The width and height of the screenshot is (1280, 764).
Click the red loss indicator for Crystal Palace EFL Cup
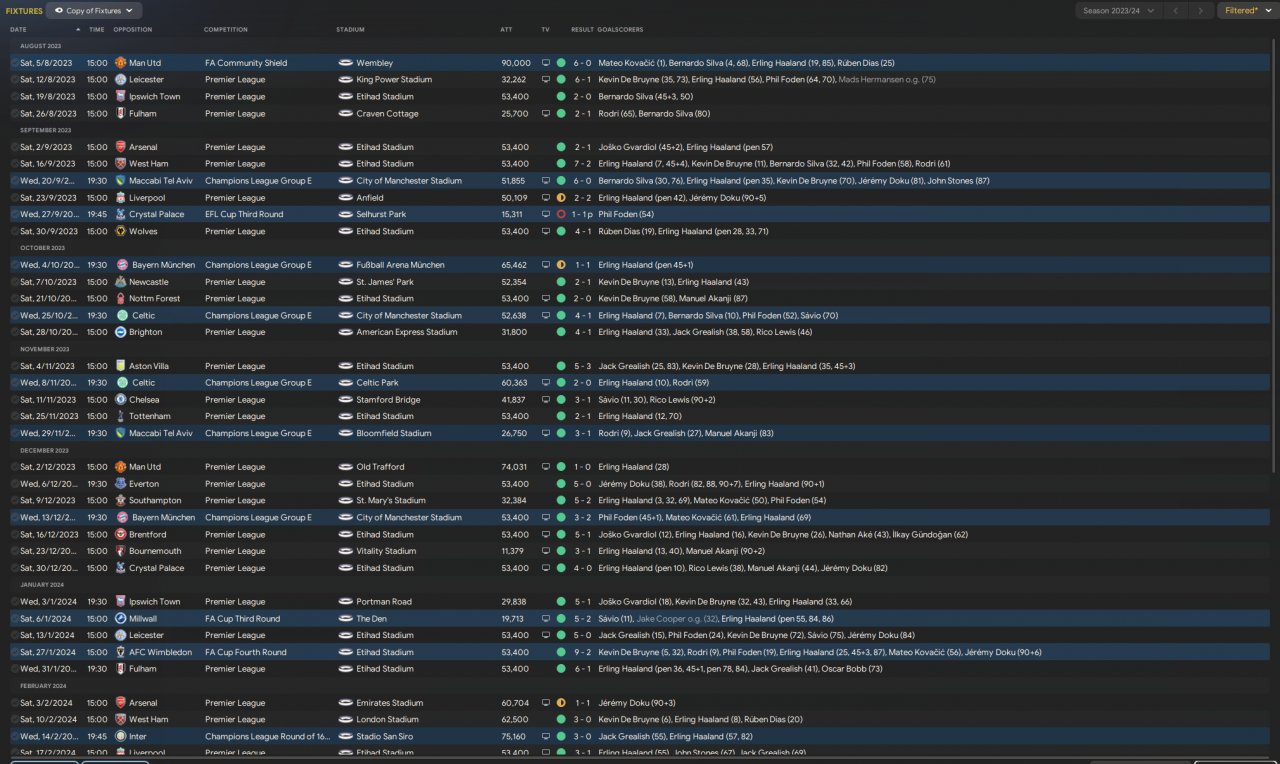coord(561,214)
